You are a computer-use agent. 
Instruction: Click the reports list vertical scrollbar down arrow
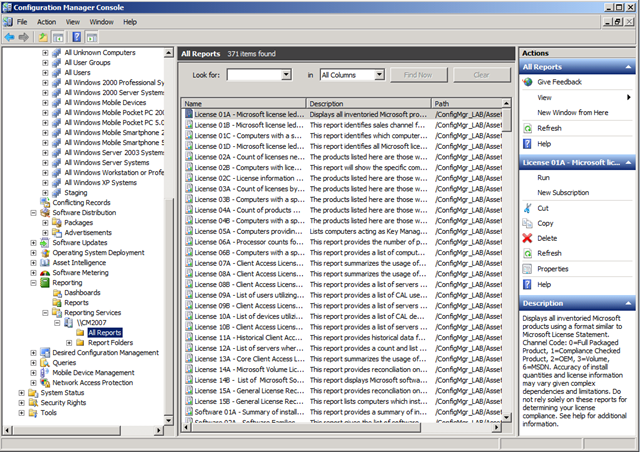click(x=506, y=417)
